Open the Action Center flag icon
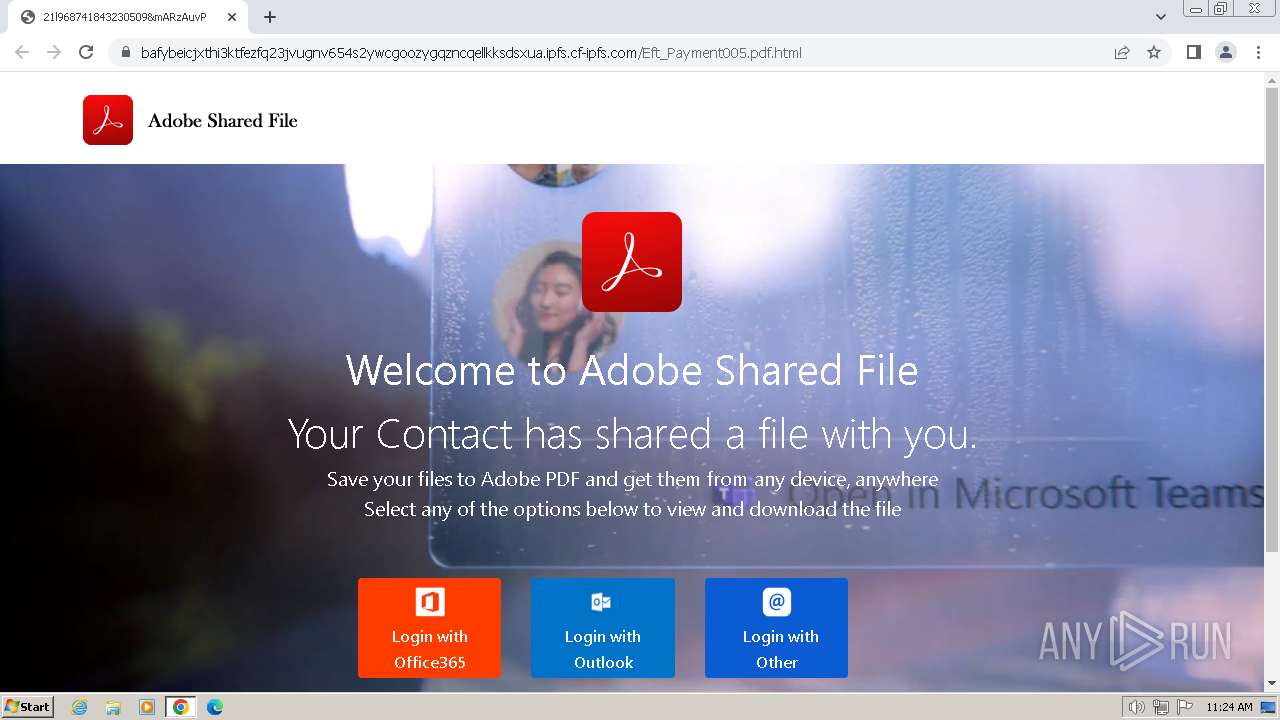Image resolution: width=1280 pixels, height=720 pixels. pos(1185,707)
